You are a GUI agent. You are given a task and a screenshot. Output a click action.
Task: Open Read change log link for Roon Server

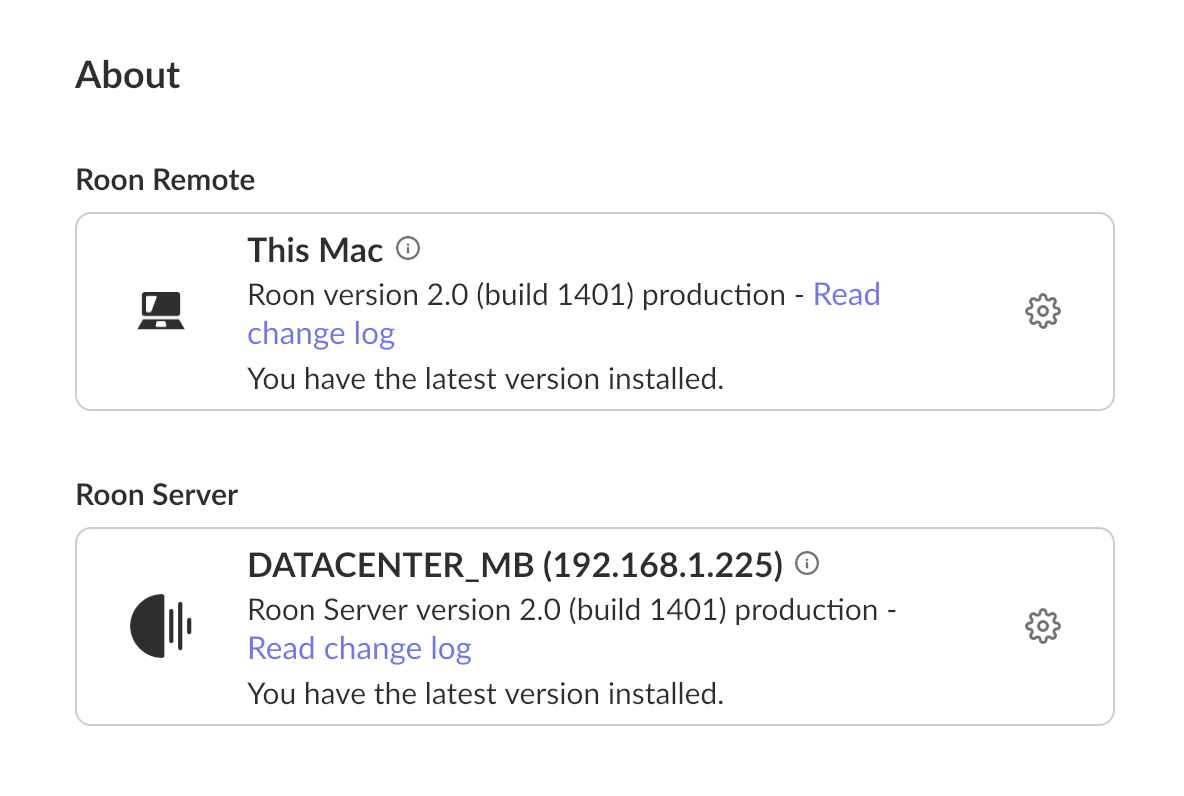(x=359, y=649)
